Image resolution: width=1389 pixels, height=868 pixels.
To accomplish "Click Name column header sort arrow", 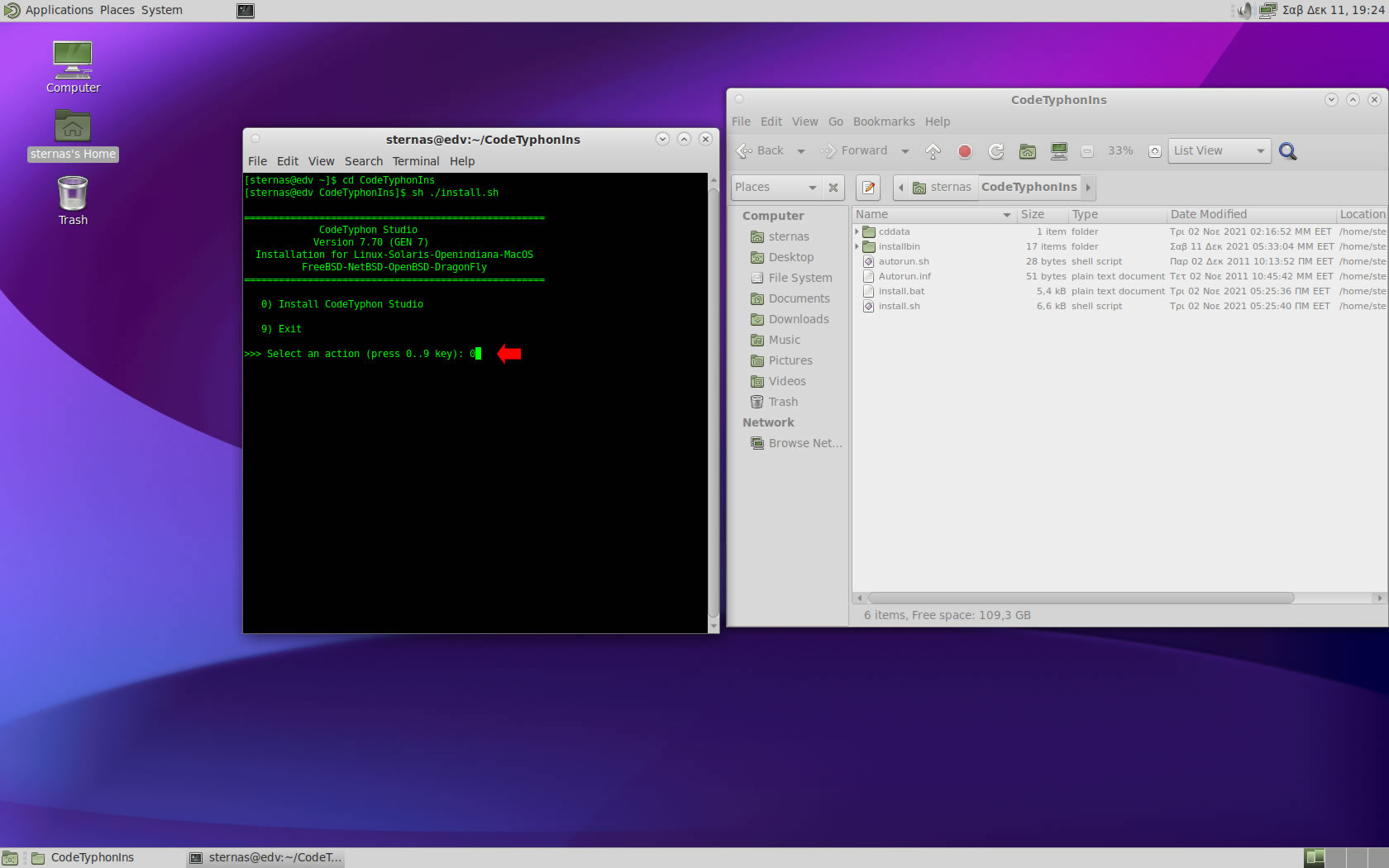I will [x=1006, y=215].
